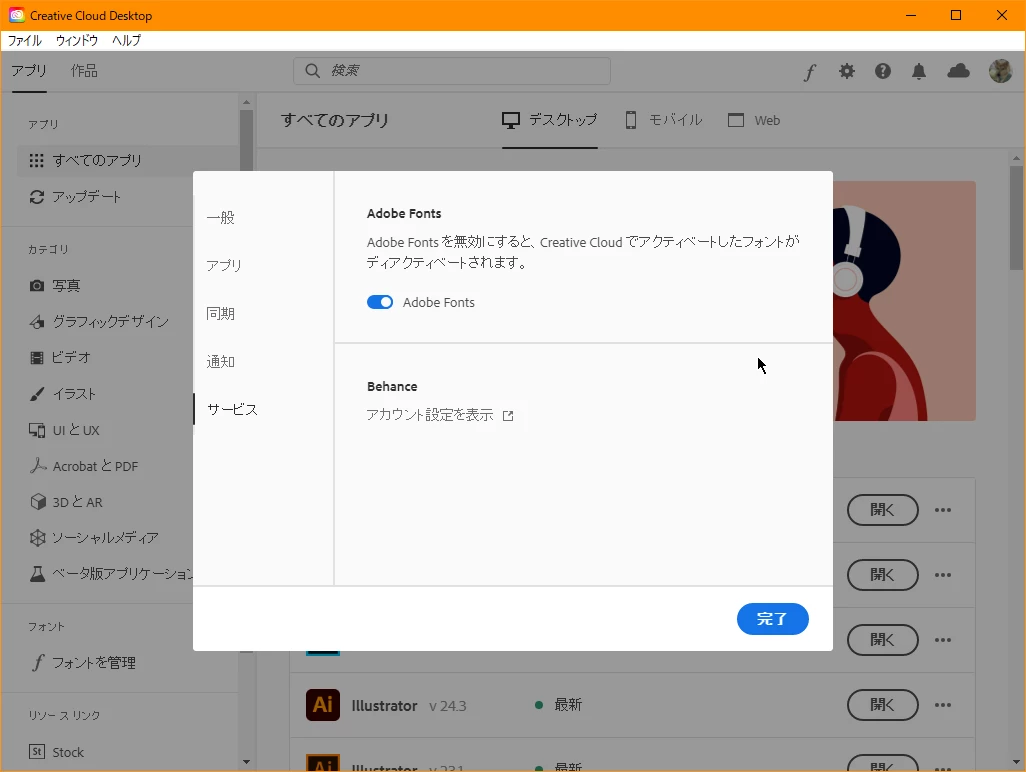Image resolution: width=1026 pixels, height=772 pixels.
Task: Click the monitor icon on デスクトップ tab
Action: [x=510, y=120]
